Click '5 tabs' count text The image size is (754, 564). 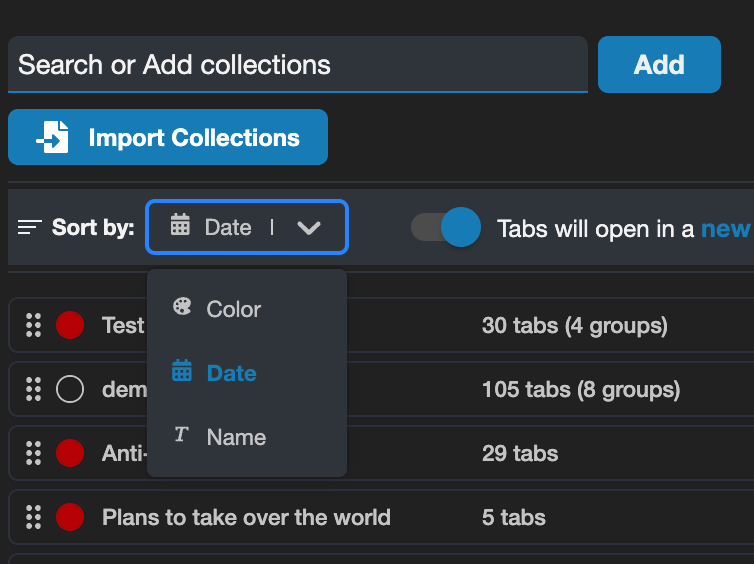point(514,517)
